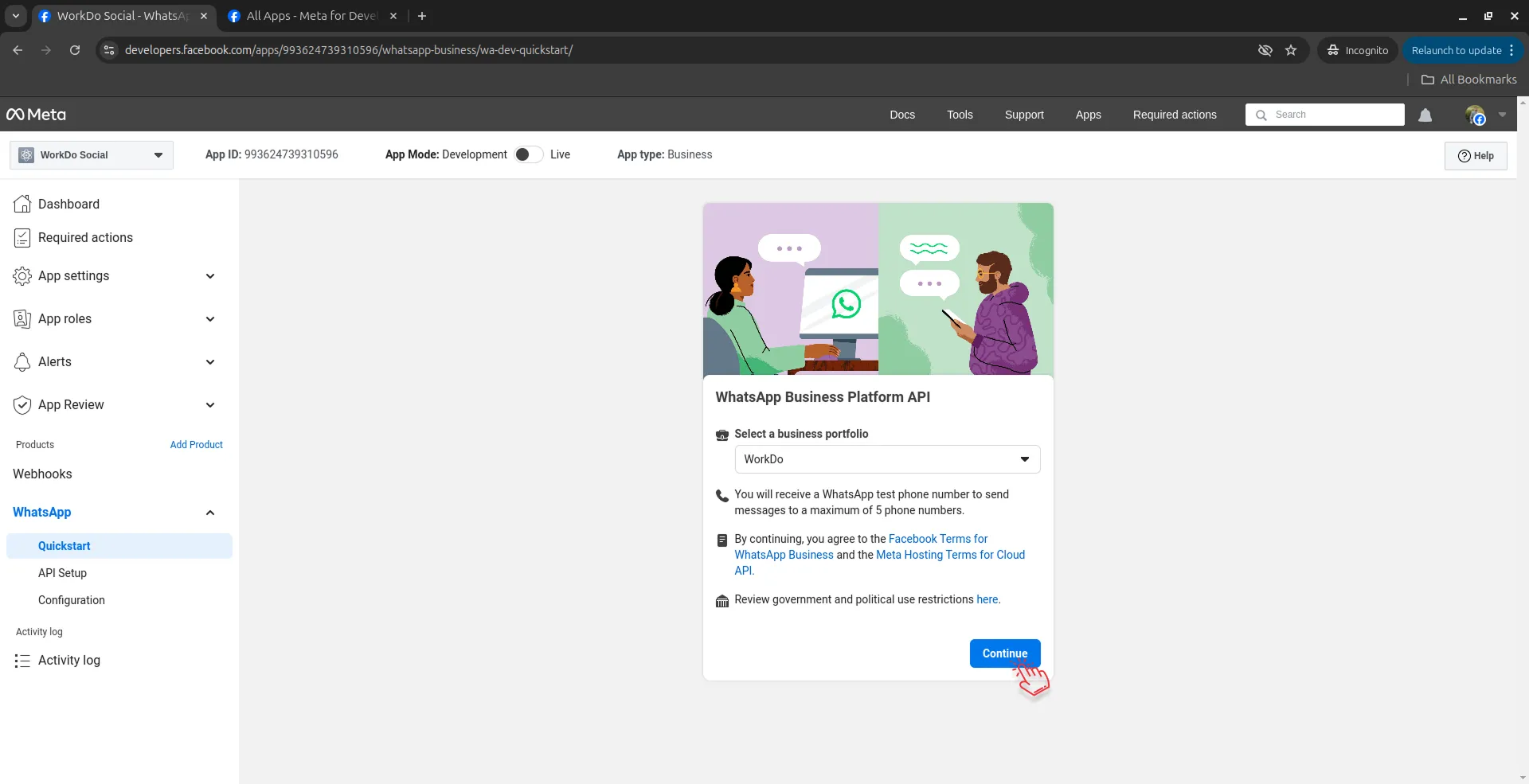Viewport: 1529px width, 784px height.
Task: Open the All Bookmarks folder
Action: pos(1469,80)
